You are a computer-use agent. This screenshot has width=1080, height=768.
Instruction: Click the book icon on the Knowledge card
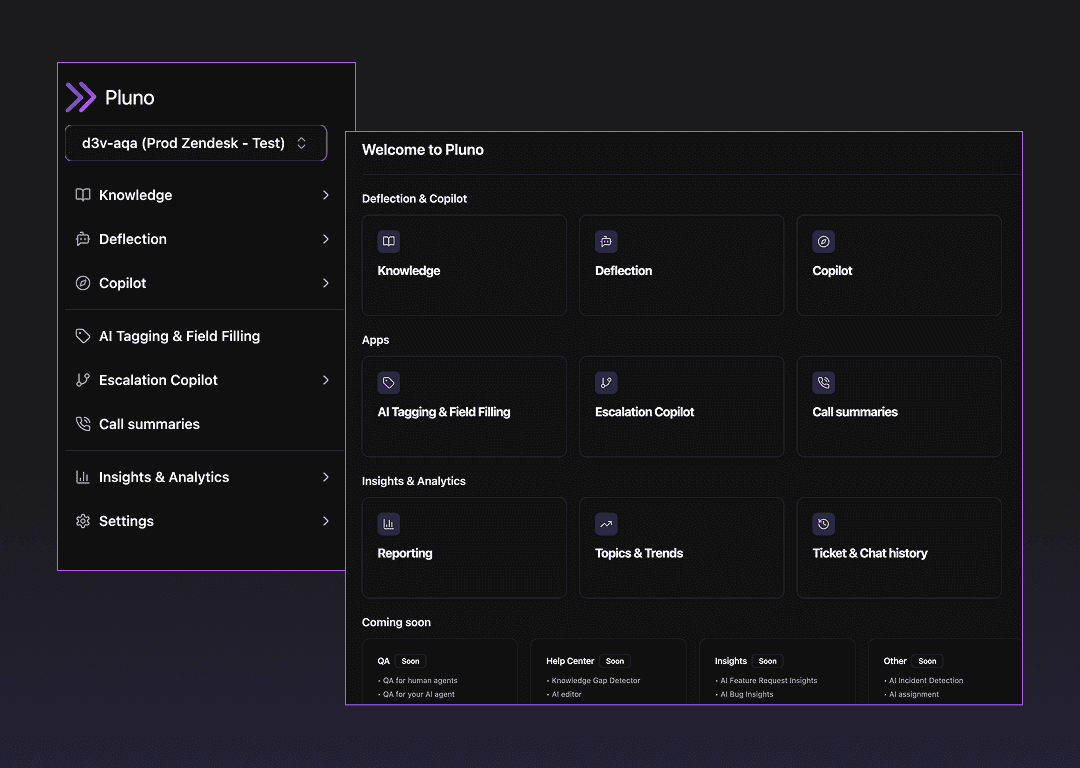coord(389,241)
